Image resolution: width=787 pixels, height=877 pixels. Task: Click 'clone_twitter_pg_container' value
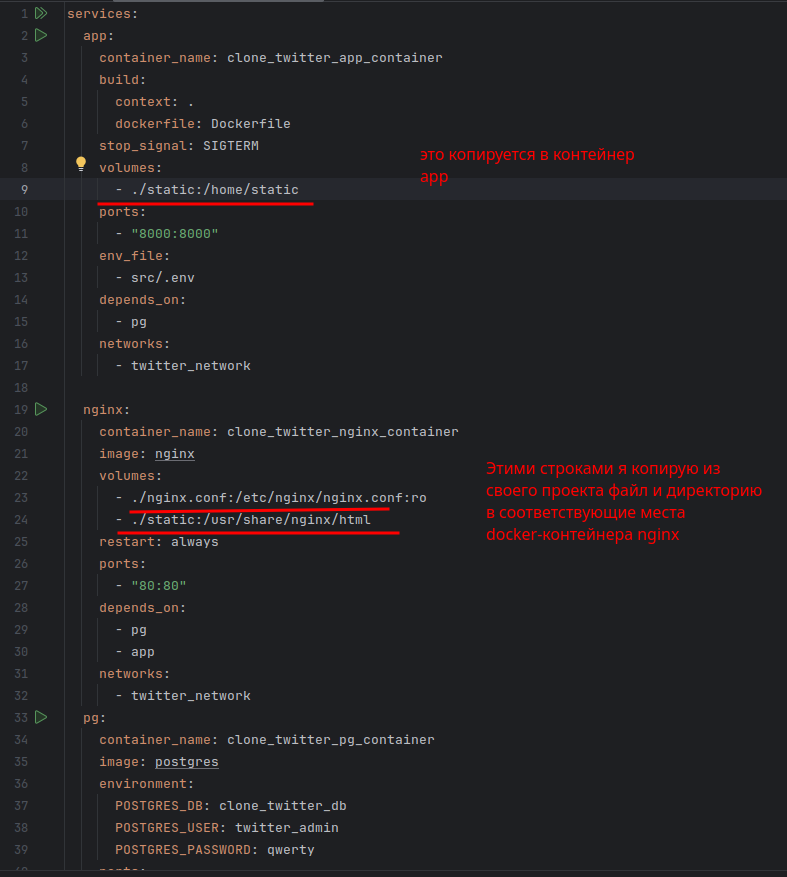point(331,739)
